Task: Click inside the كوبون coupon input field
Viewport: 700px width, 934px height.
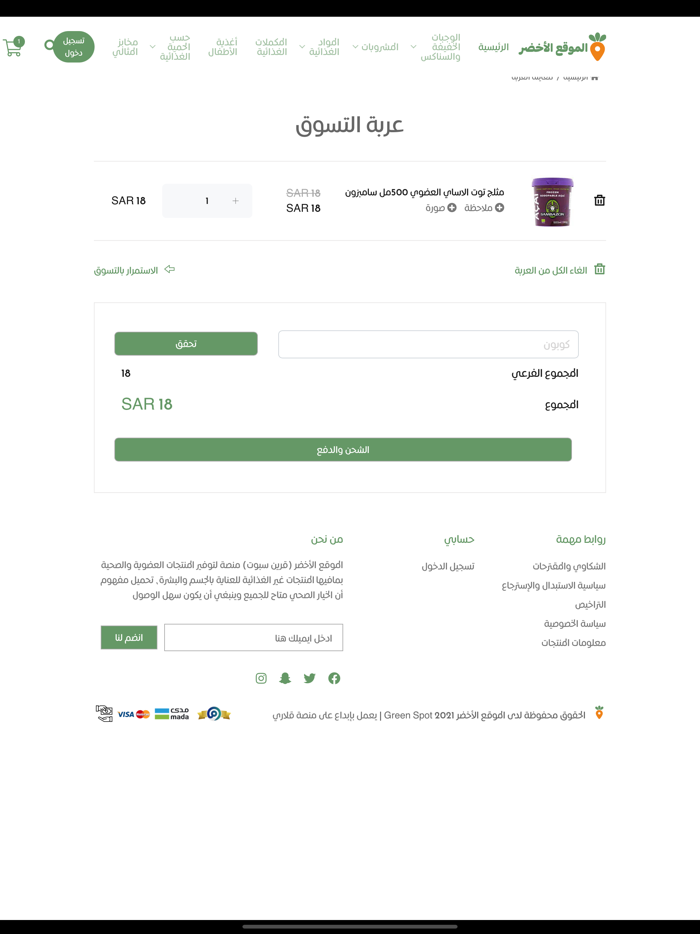Action: pyautogui.click(x=430, y=343)
